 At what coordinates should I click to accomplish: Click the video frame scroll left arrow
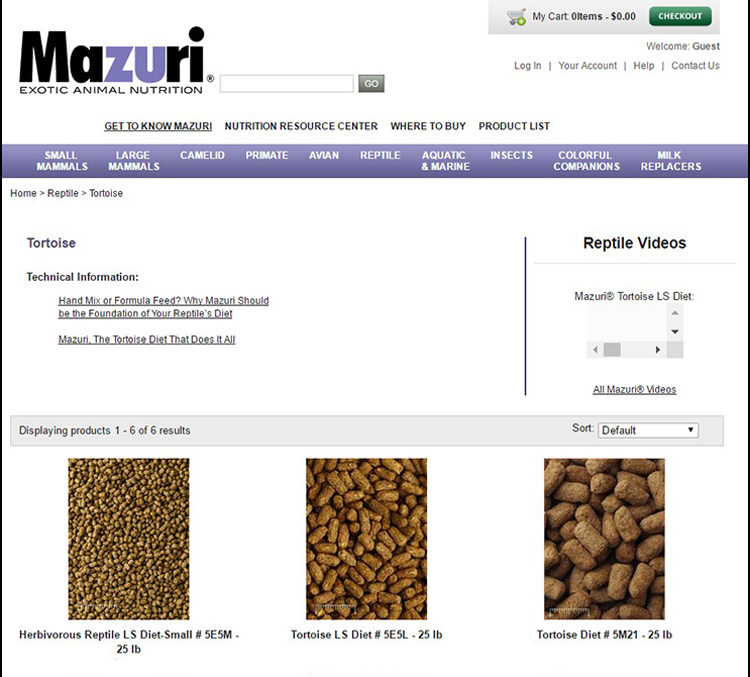point(595,350)
